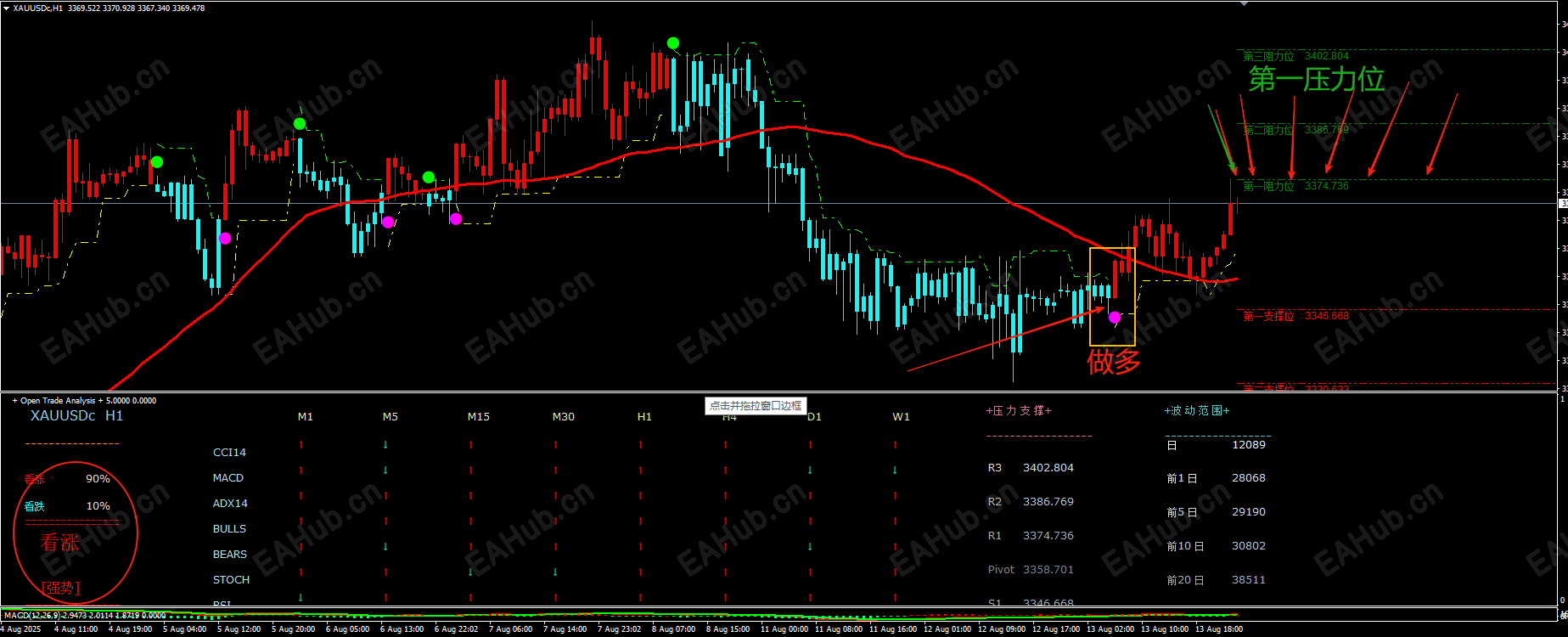Select the CCI14 up arrow under M1
The width and height of the screenshot is (1568, 637).
(301, 444)
